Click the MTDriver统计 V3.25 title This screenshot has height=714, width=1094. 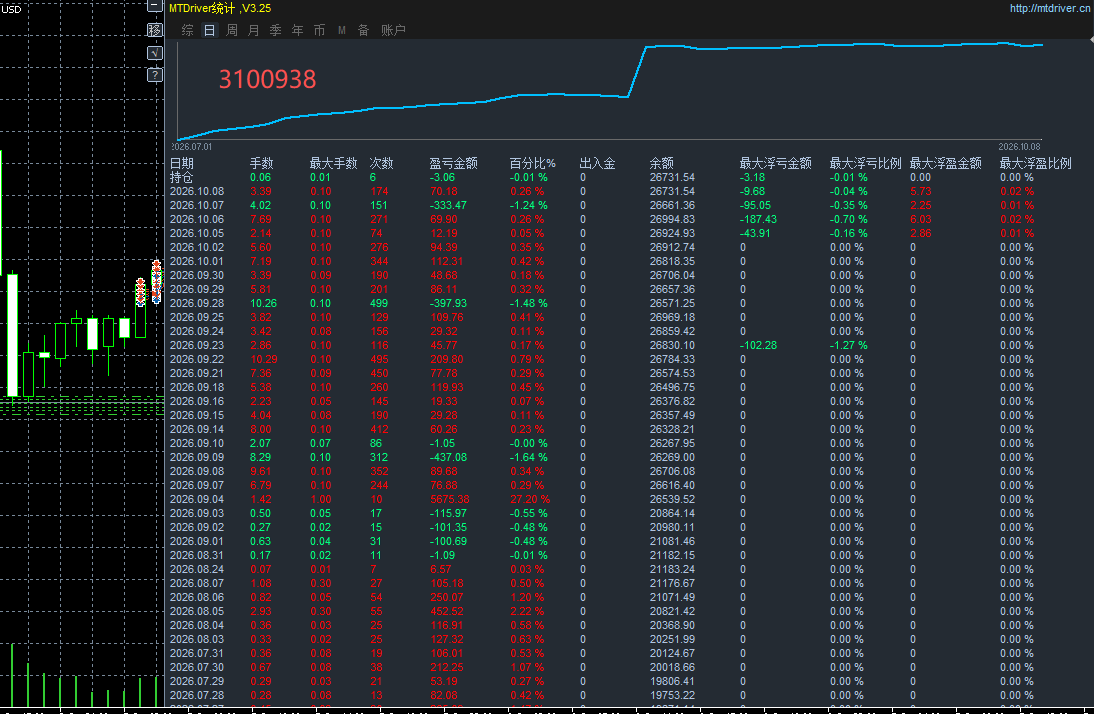(220, 8)
